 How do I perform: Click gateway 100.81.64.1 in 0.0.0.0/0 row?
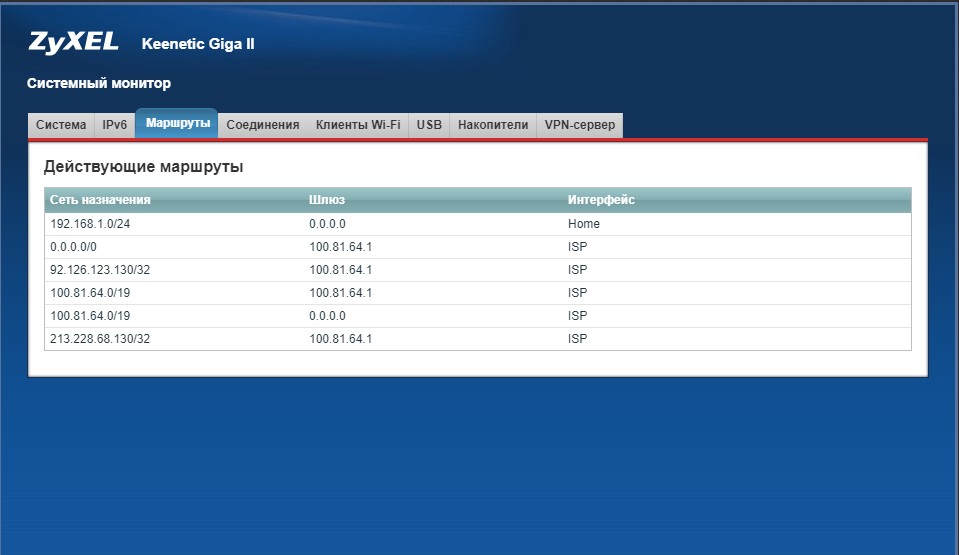pos(340,247)
